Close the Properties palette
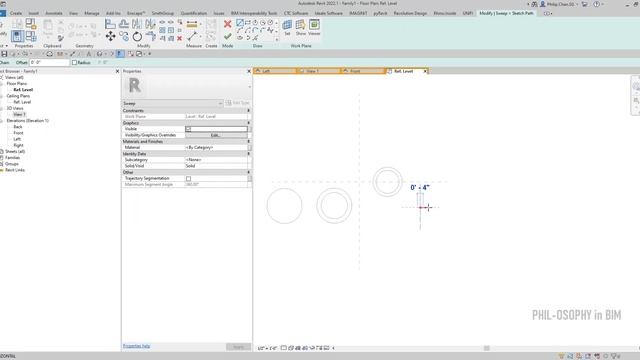 coord(249,71)
